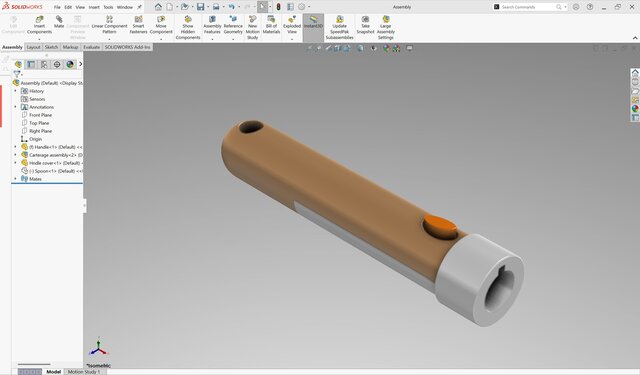Open the Window menu

(x=125, y=7)
